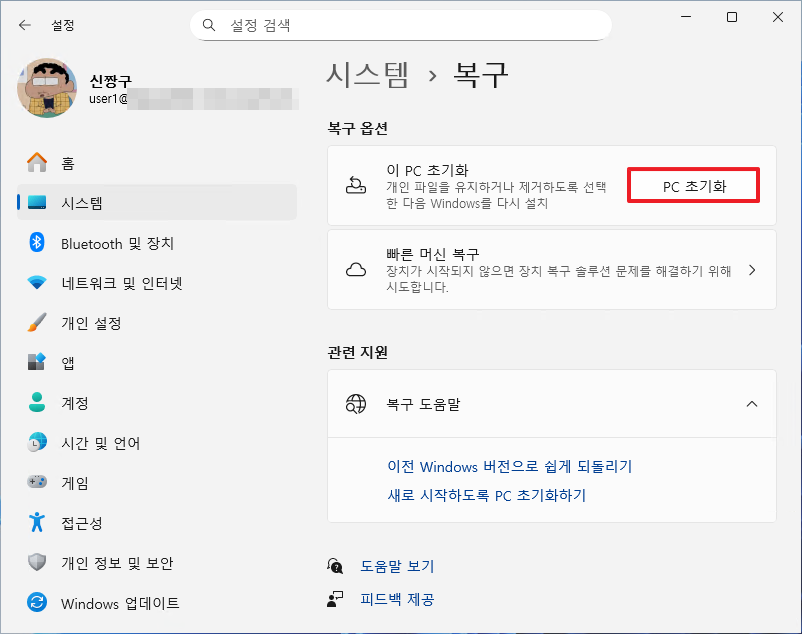802x634 pixels.
Task: Go to 홈 in the sidebar
Action: click(157, 163)
